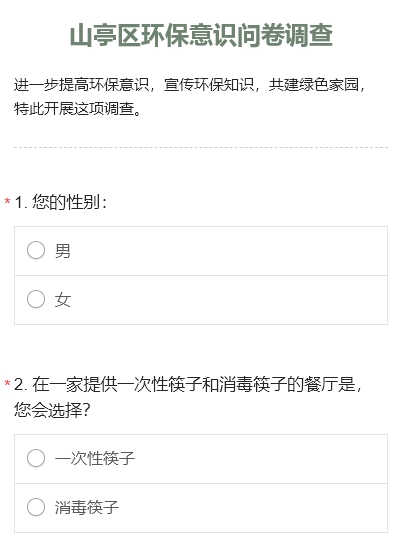Screen dimensions: 396x554
Task: Click the description line starting 进一步提高环保意识
Action: point(190,85)
